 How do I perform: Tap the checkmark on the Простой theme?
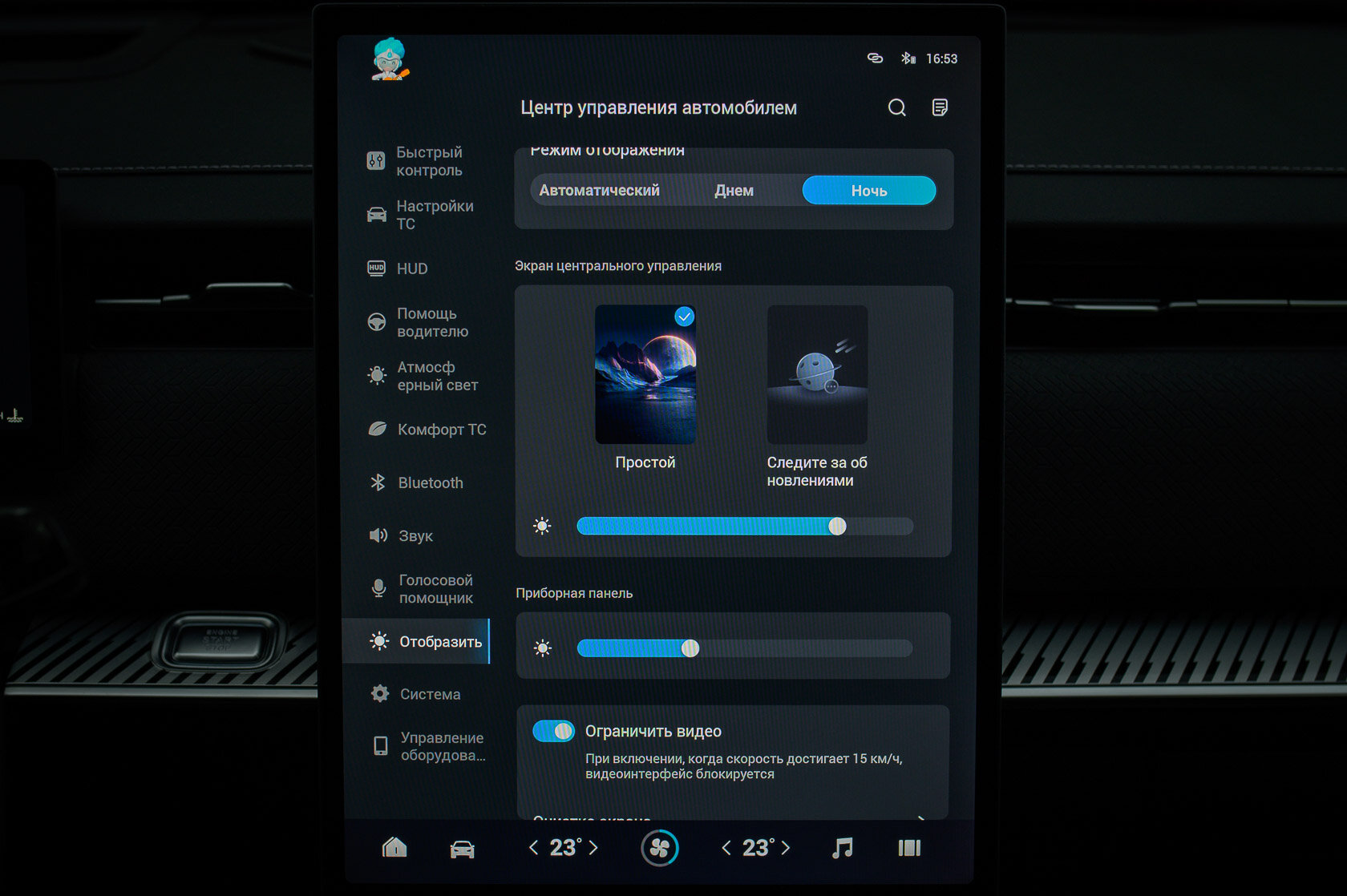coord(684,317)
